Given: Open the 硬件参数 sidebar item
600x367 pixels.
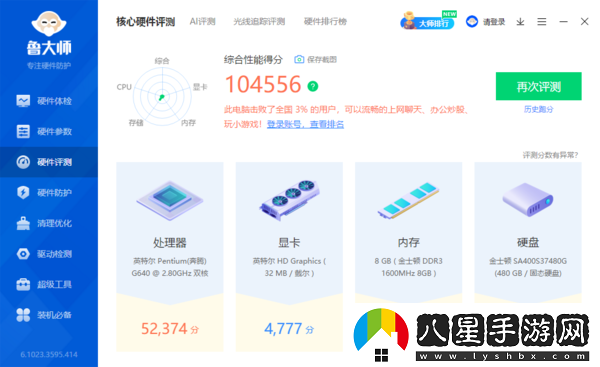Looking at the screenshot, I should click(x=49, y=132).
